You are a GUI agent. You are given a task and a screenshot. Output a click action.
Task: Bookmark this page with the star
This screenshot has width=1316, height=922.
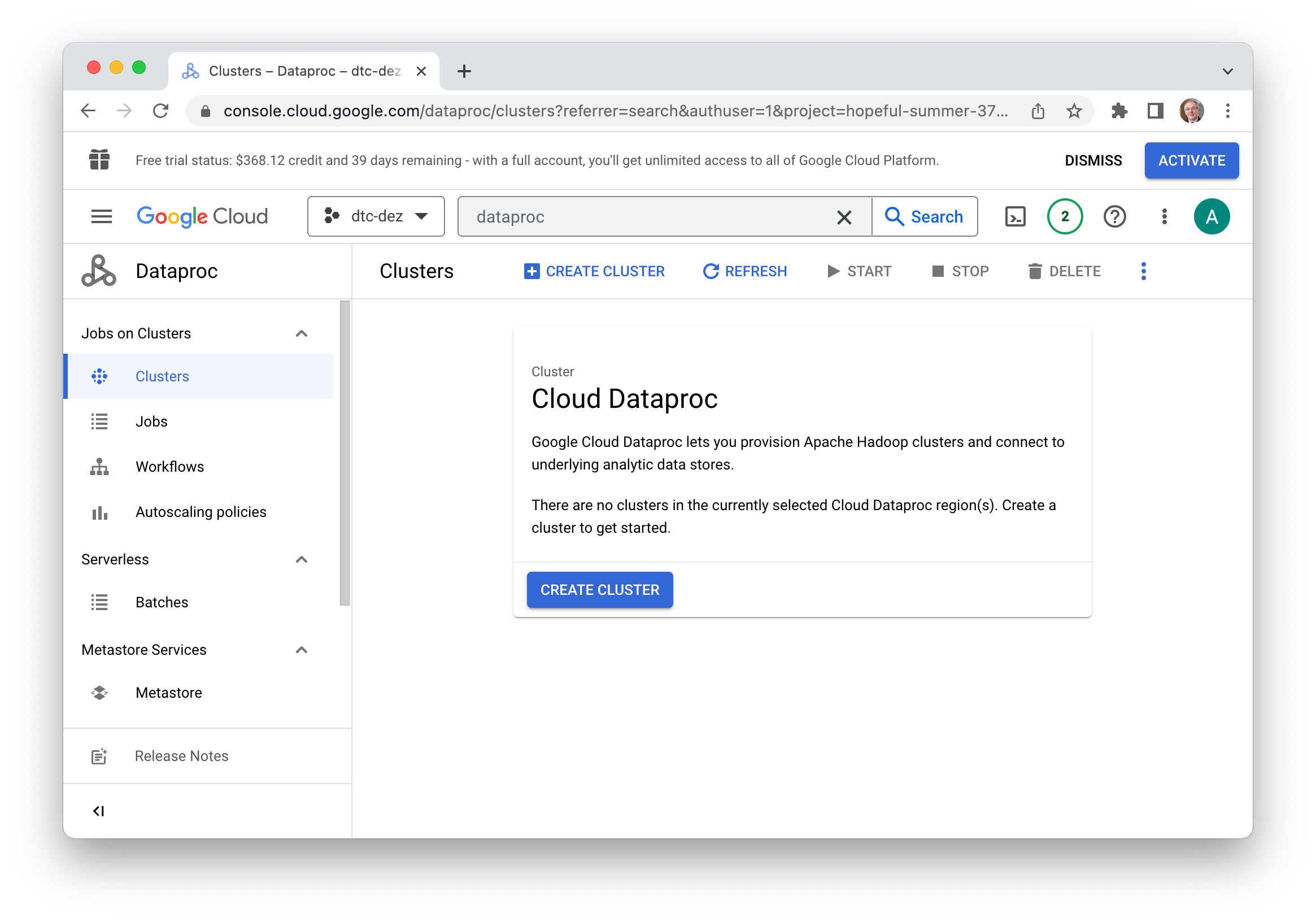pos(1074,111)
